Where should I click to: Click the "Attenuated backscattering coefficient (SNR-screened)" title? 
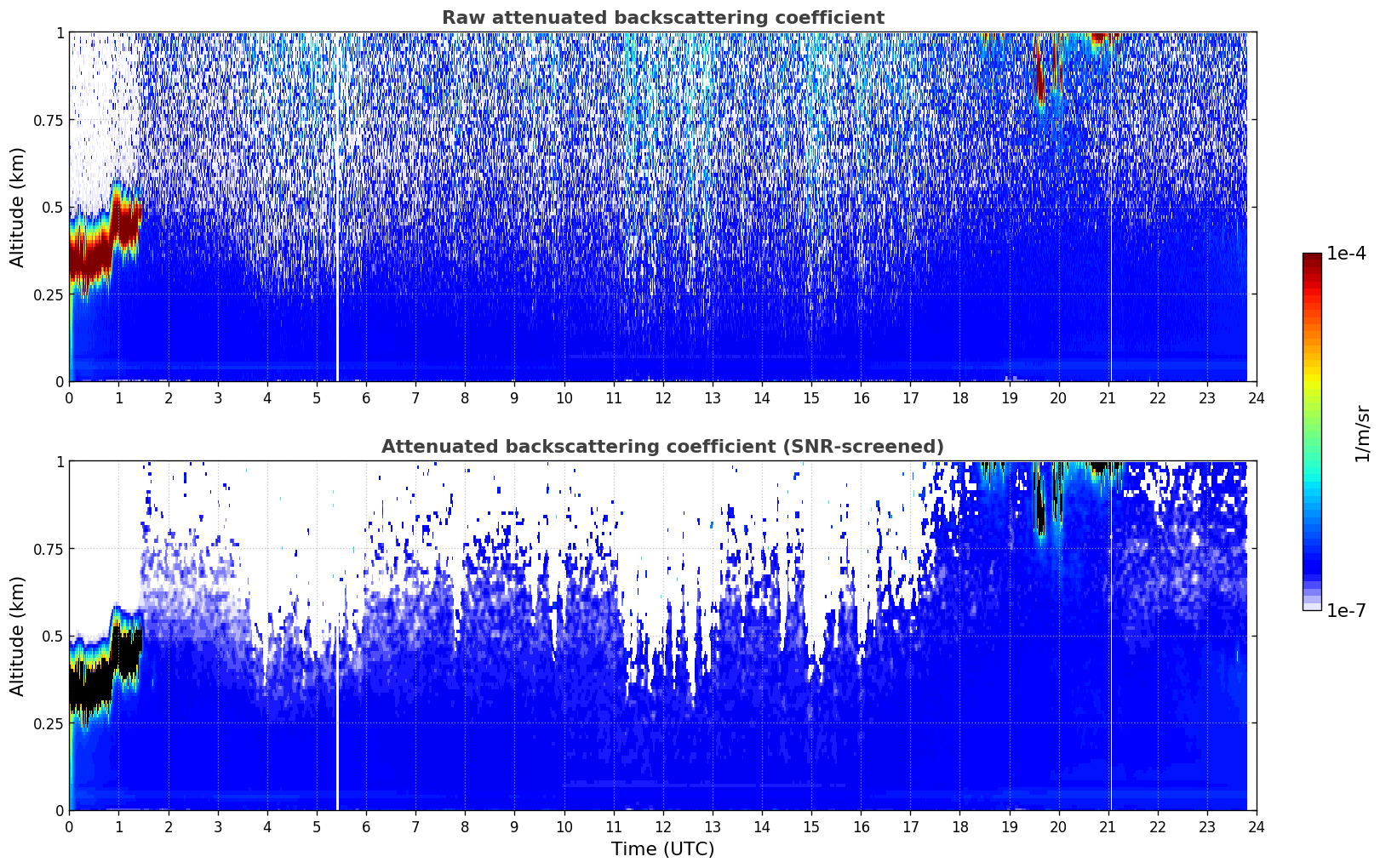coord(662,447)
